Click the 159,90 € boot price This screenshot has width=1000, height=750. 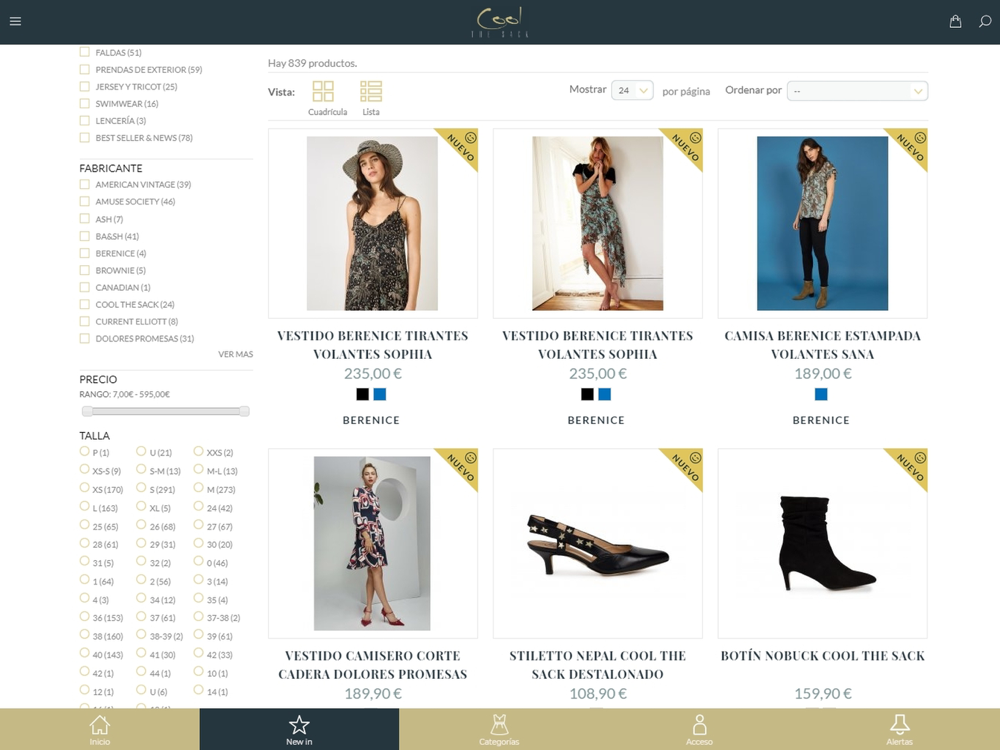[822, 693]
